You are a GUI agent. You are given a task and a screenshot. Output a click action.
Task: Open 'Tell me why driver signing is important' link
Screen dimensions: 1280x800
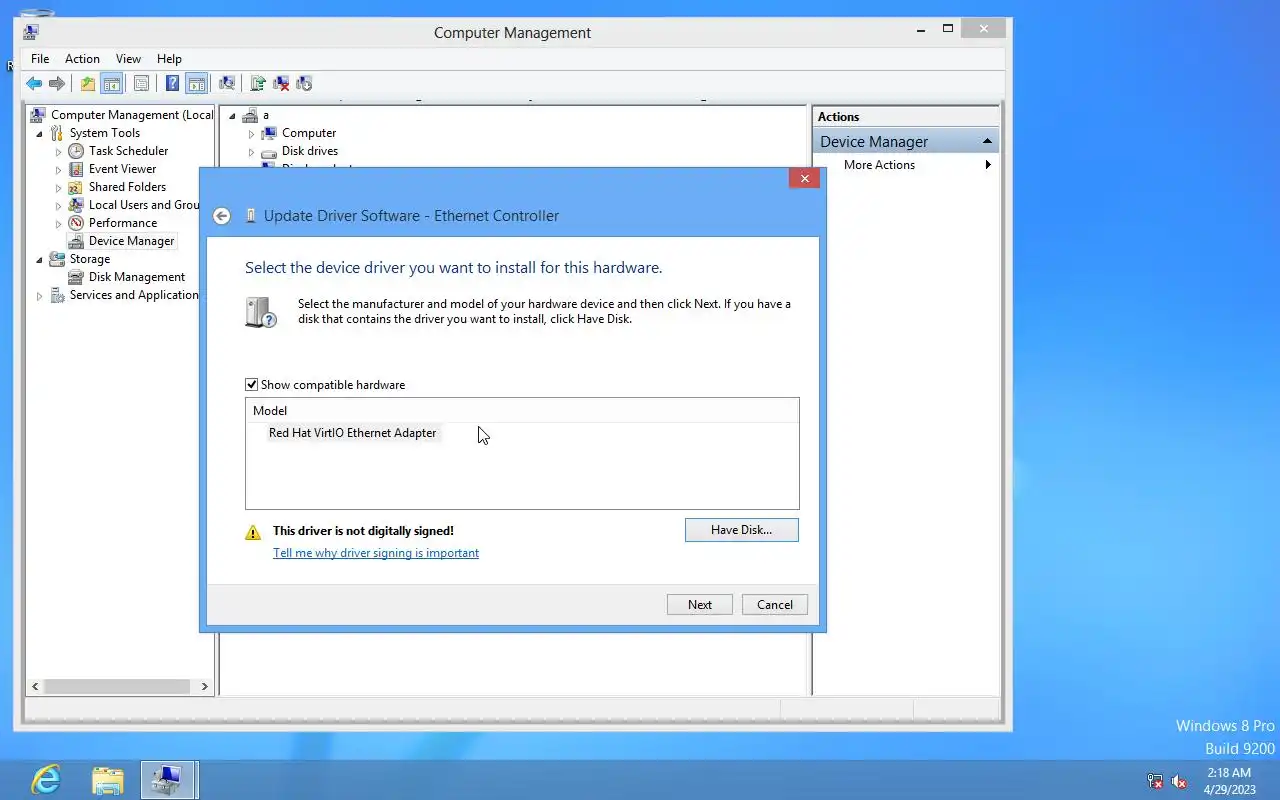[x=376, y=553]
